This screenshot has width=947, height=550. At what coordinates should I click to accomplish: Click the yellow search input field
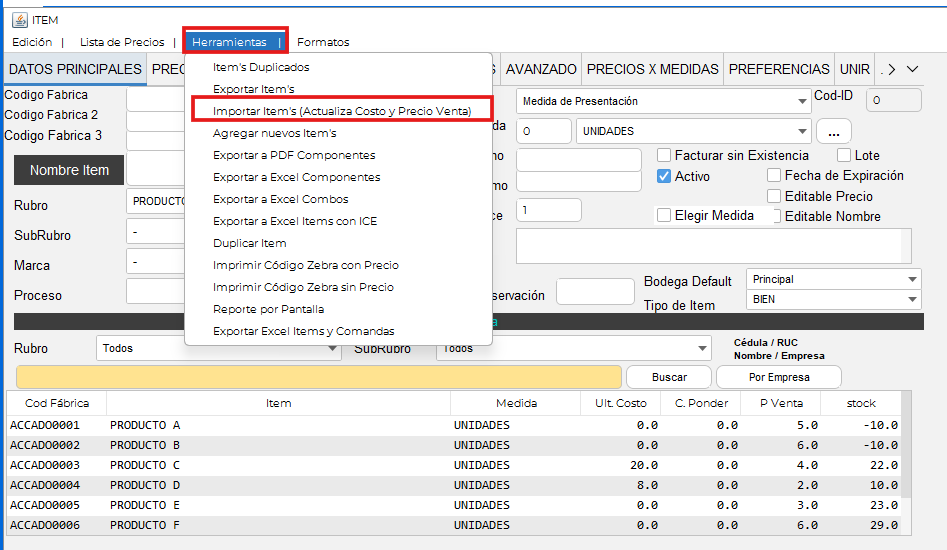(x=319, y=377)
